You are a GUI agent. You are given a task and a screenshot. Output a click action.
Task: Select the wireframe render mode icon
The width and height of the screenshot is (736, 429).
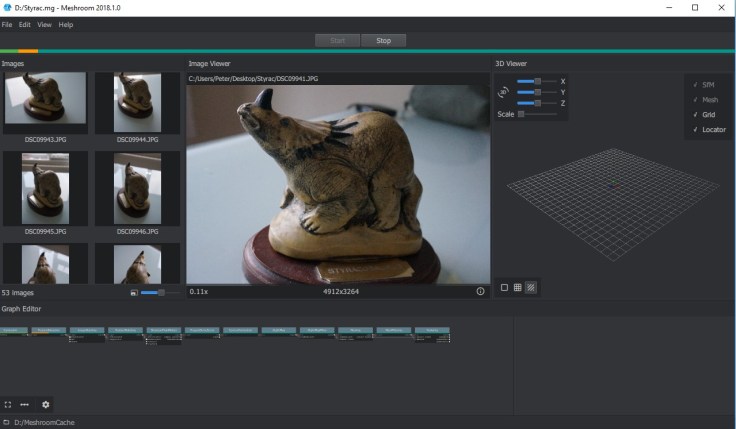point(518,287)
